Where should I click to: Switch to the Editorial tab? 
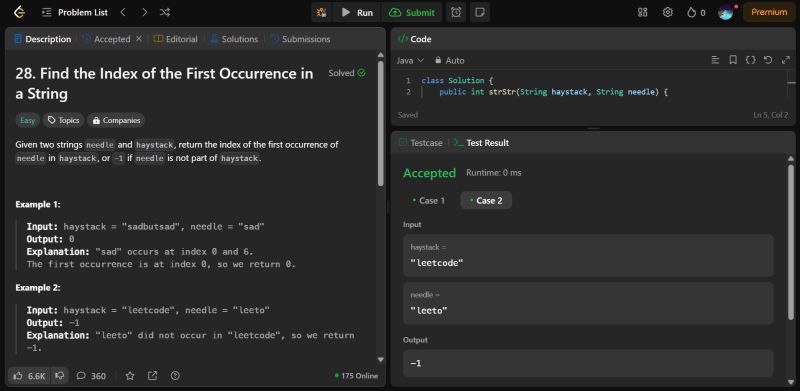coord(176,39)
